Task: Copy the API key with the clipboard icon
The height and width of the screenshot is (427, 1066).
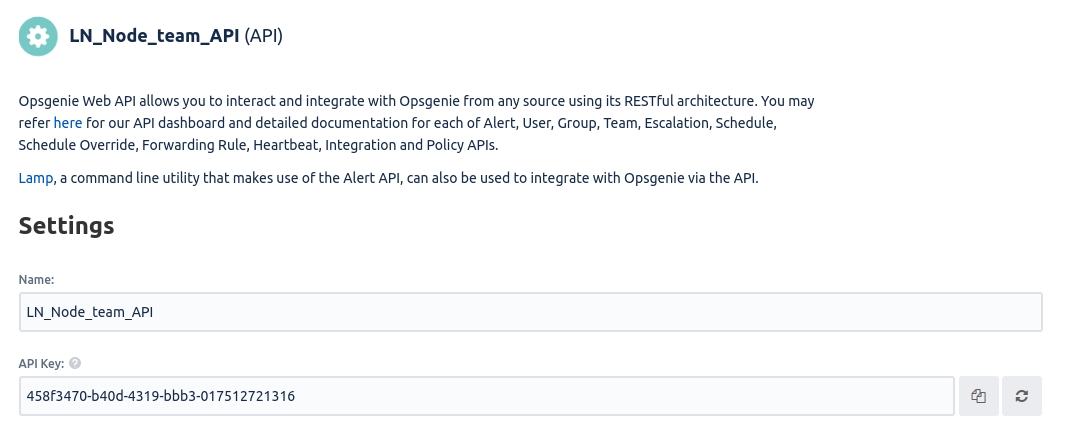Action: [x=978, y=396]
